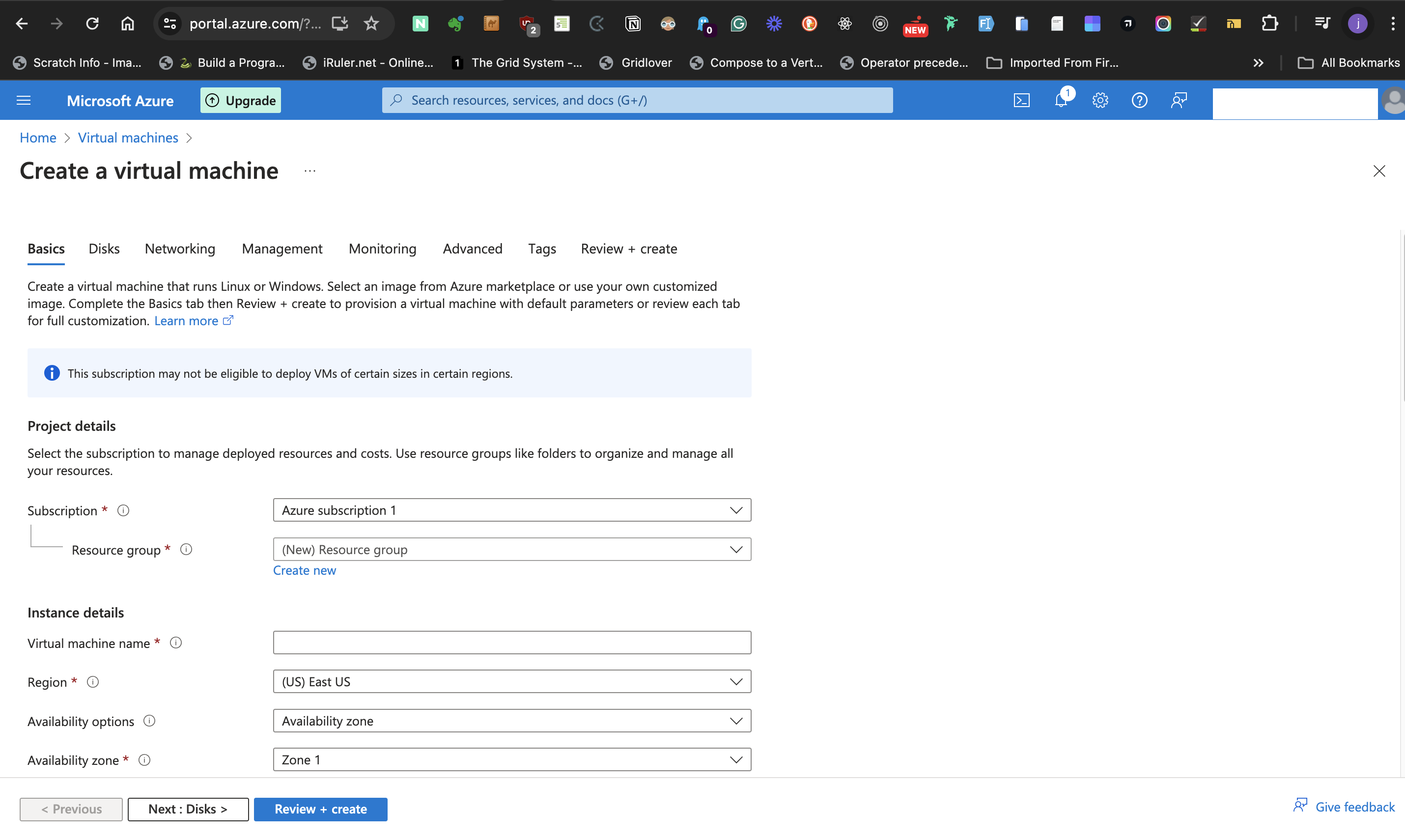Image resolution: width=1405 pixels, height=840 pixels.
Task: Open Azure portal settings gear
Action: 1100,100
